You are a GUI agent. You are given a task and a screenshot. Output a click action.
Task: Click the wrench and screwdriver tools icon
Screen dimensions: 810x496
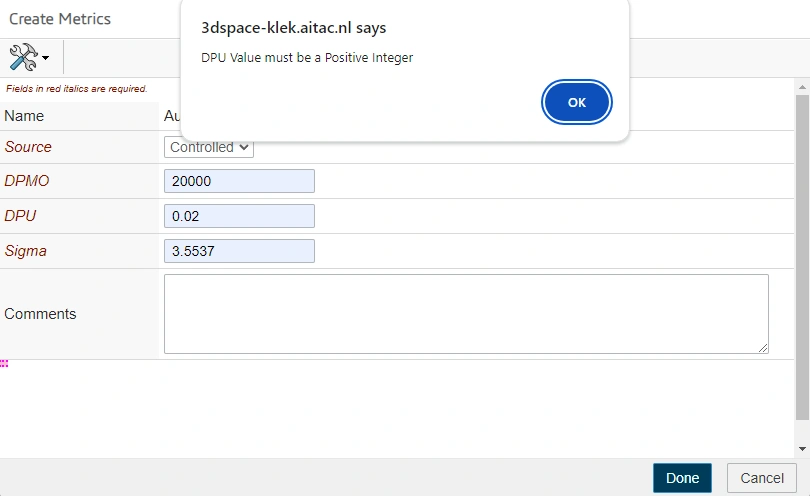[x=24, y=57]
